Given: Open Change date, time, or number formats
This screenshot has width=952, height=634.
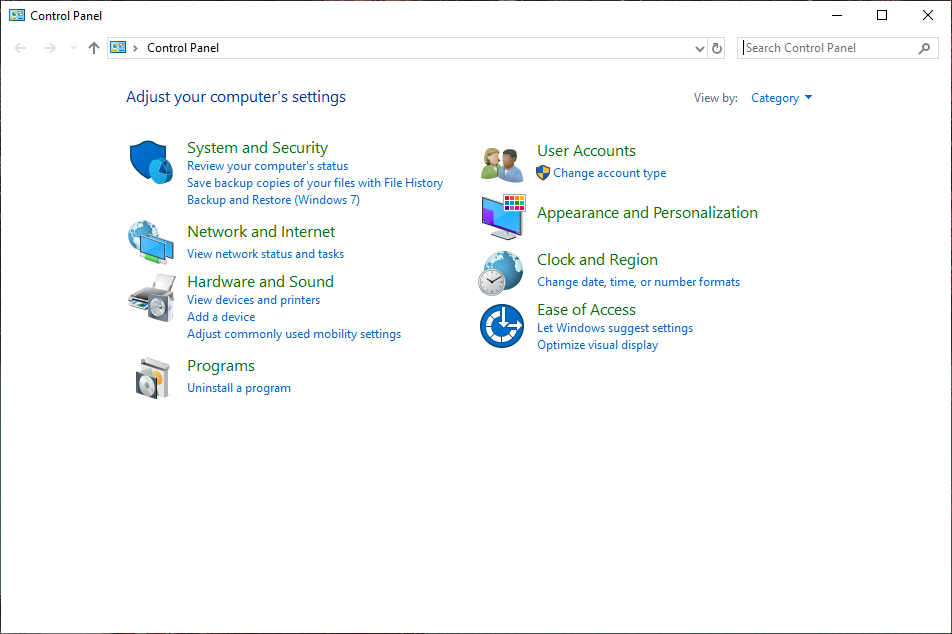Looking at the screenshot, I should [639, 282].
